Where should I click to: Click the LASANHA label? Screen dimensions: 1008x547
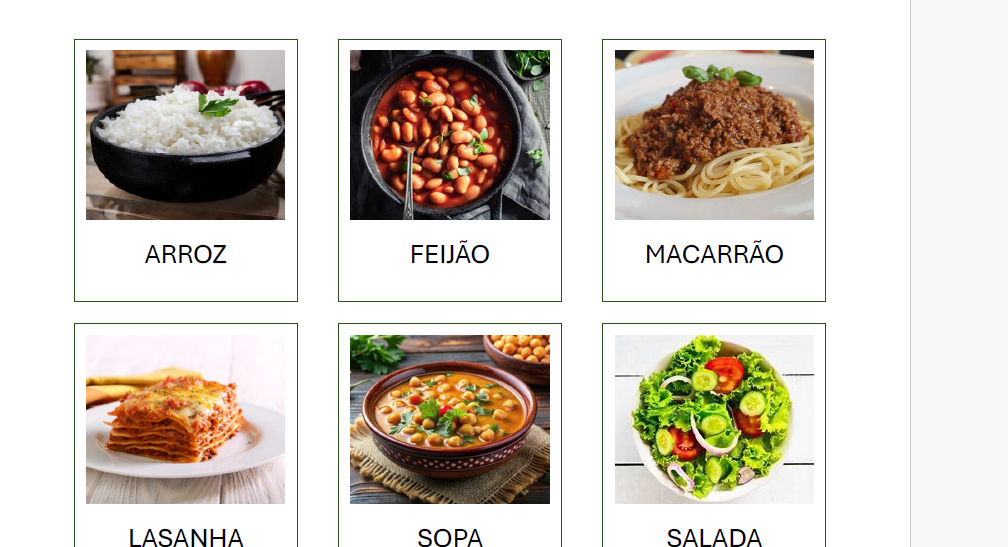(x=186, y=537)
